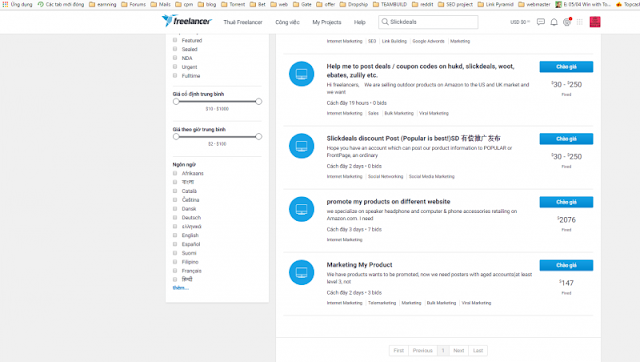Click project icon beside 'Marketing My Product'
This screenshot has height=362, width=640.
301,272
